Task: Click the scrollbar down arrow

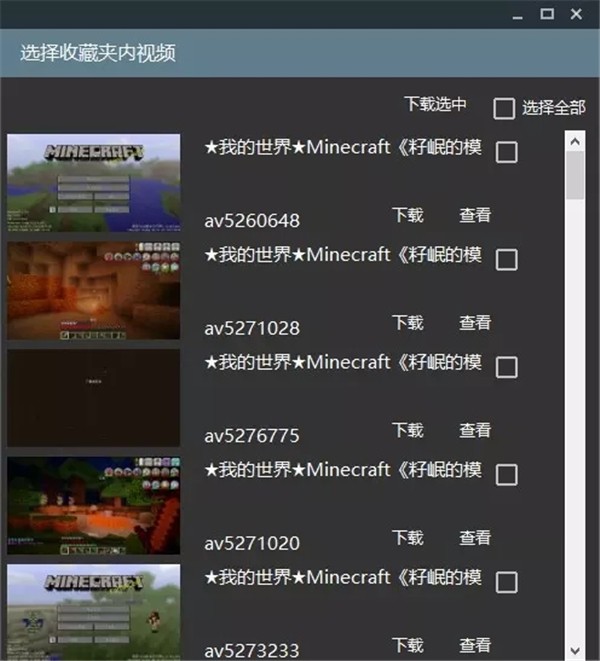Action: (x=575, y=650)
